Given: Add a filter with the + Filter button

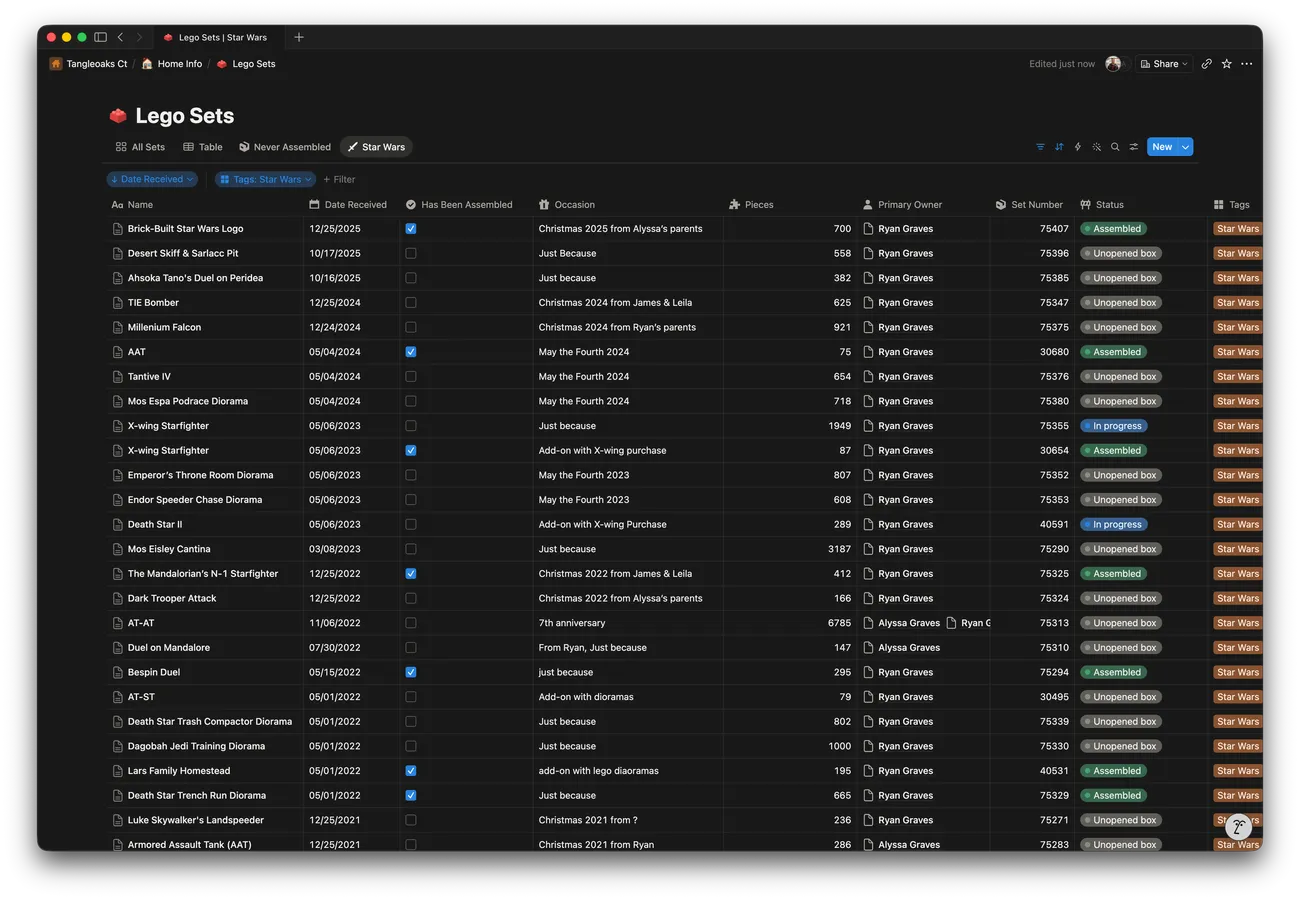Looking at the screenshot, I should [339, 180].
